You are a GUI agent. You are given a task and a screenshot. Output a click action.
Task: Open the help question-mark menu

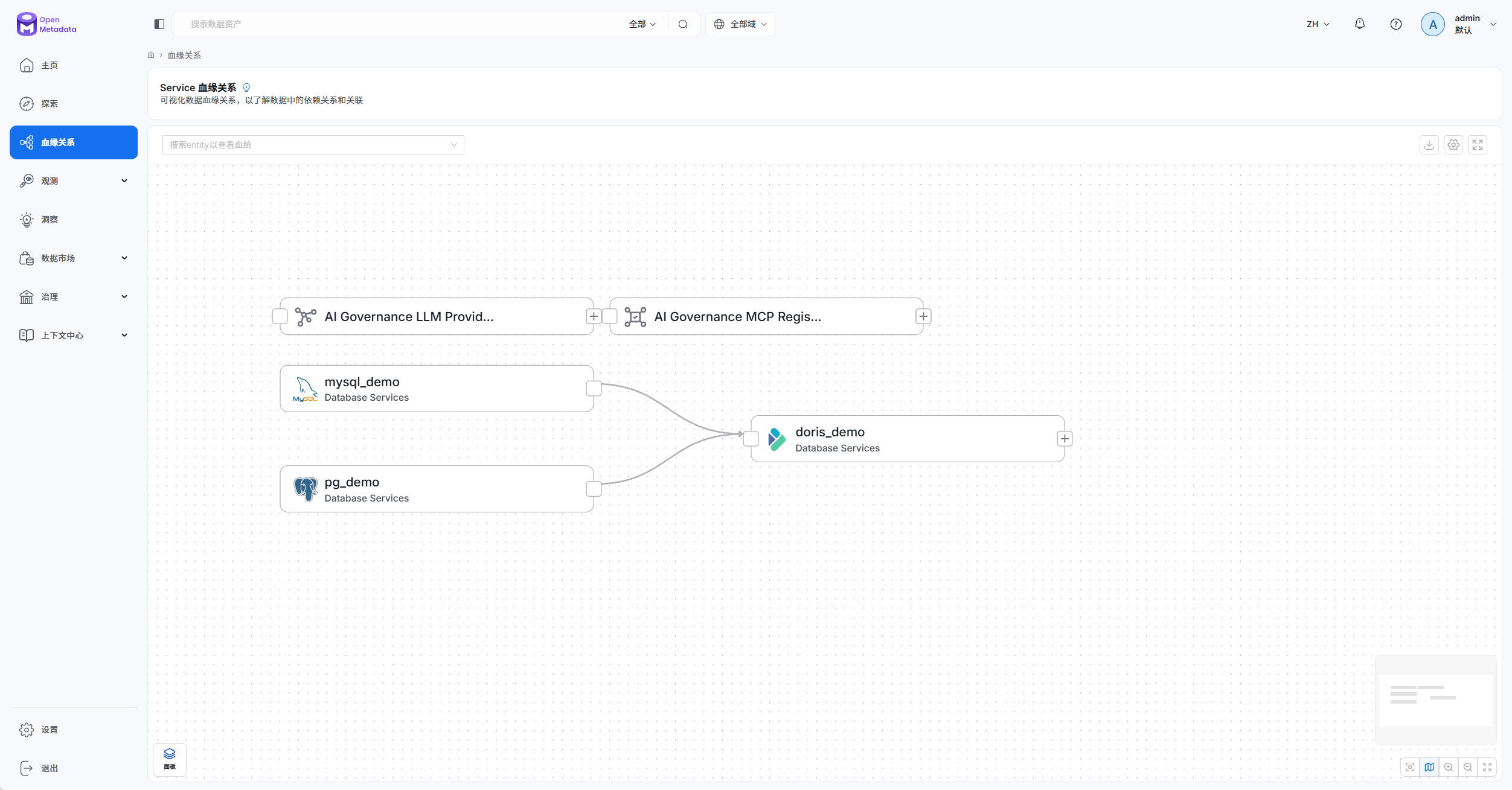[x=1396, y=24]
